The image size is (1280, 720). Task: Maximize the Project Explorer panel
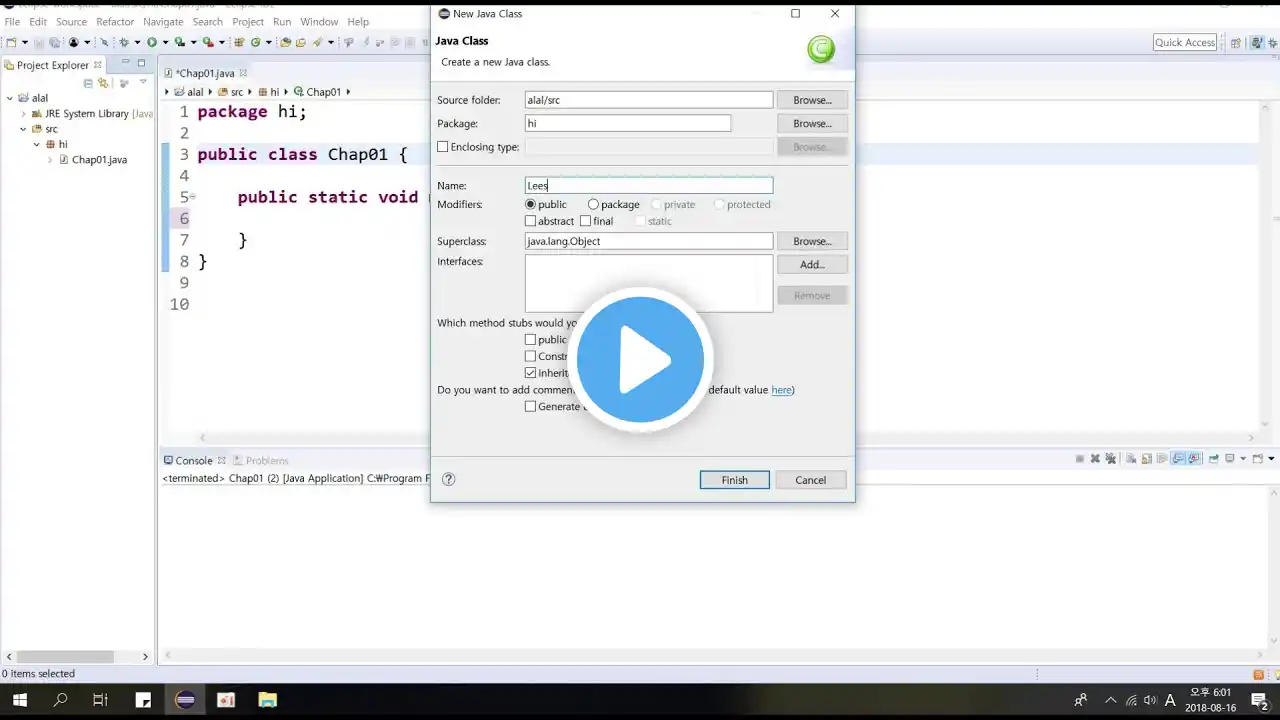click(141, 63)
